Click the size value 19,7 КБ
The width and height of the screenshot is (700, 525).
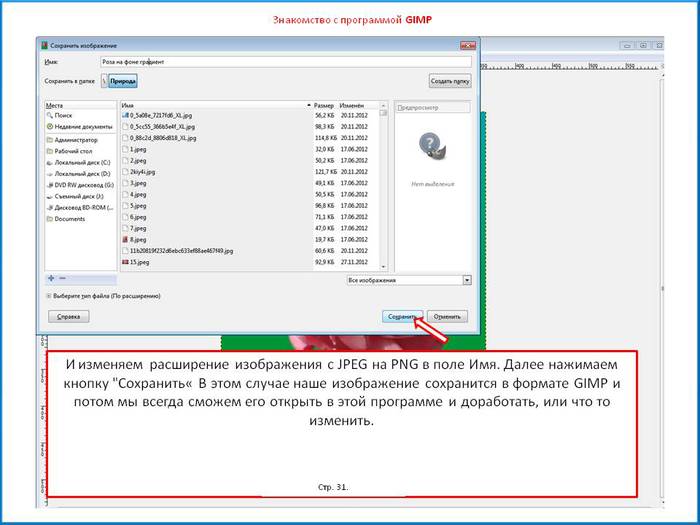pyautogui.click(x=325, y=240)
